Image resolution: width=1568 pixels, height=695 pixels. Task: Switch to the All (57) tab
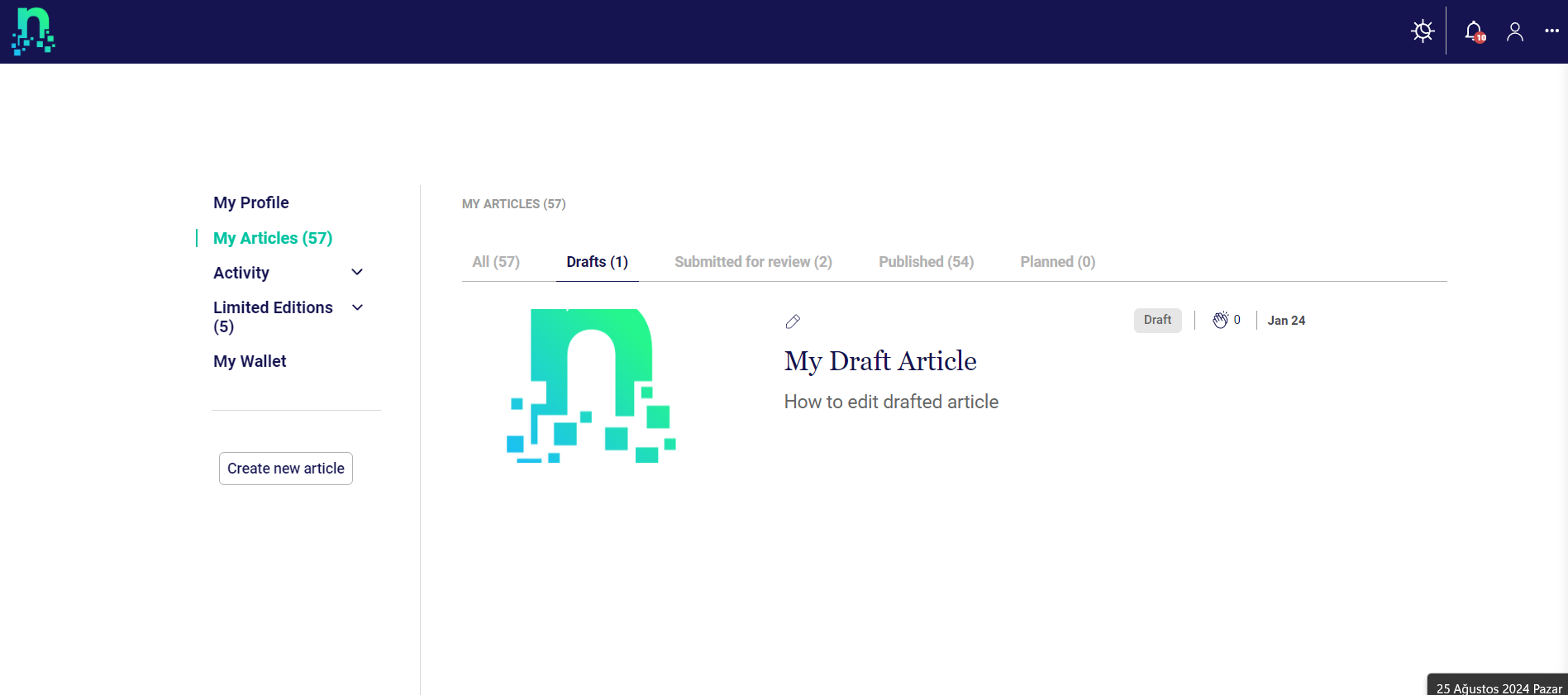pyautogui.click(x=496, y=262)
